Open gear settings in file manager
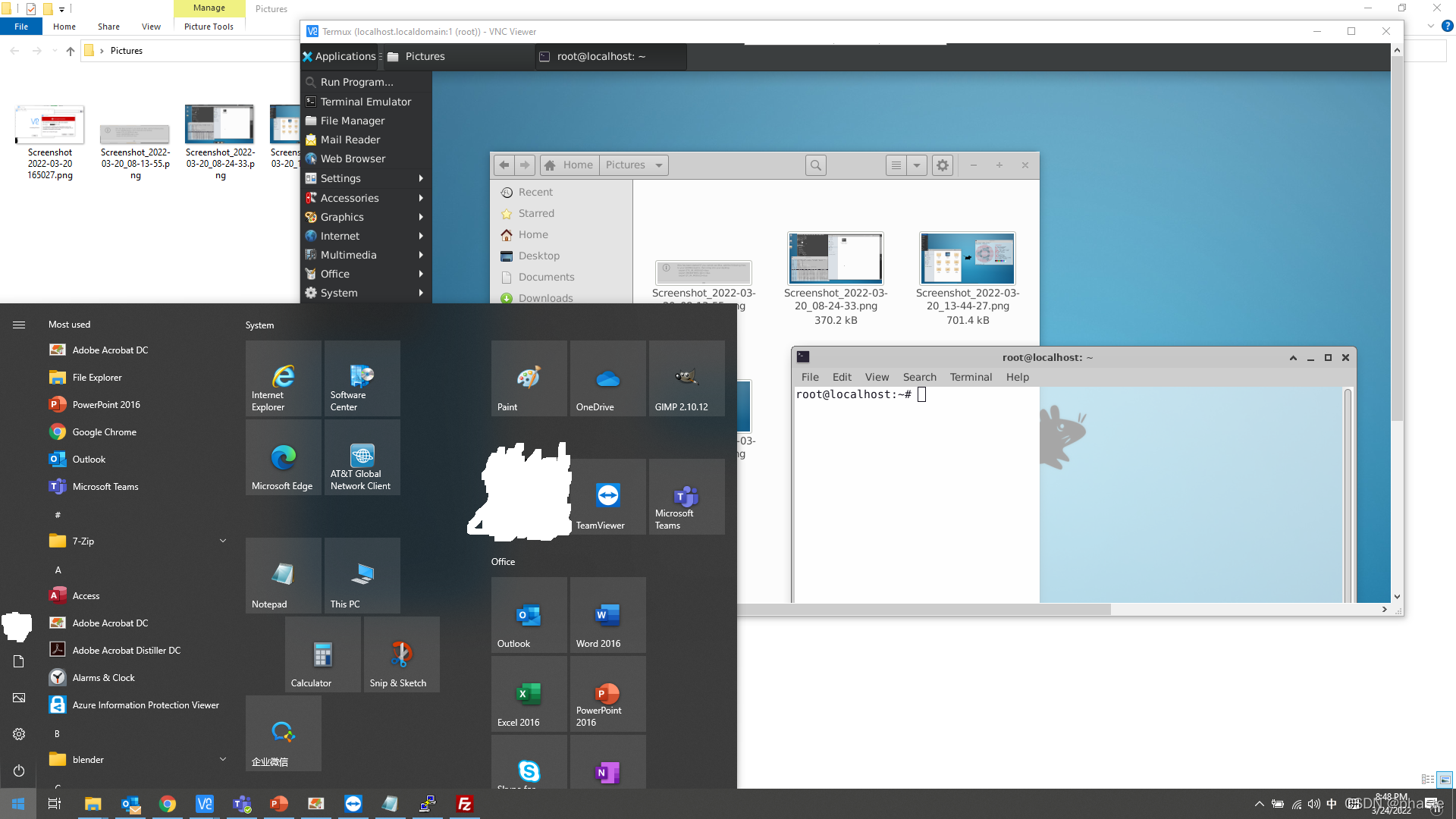This screenshot has height=819, width=1456. pos(942,165)
